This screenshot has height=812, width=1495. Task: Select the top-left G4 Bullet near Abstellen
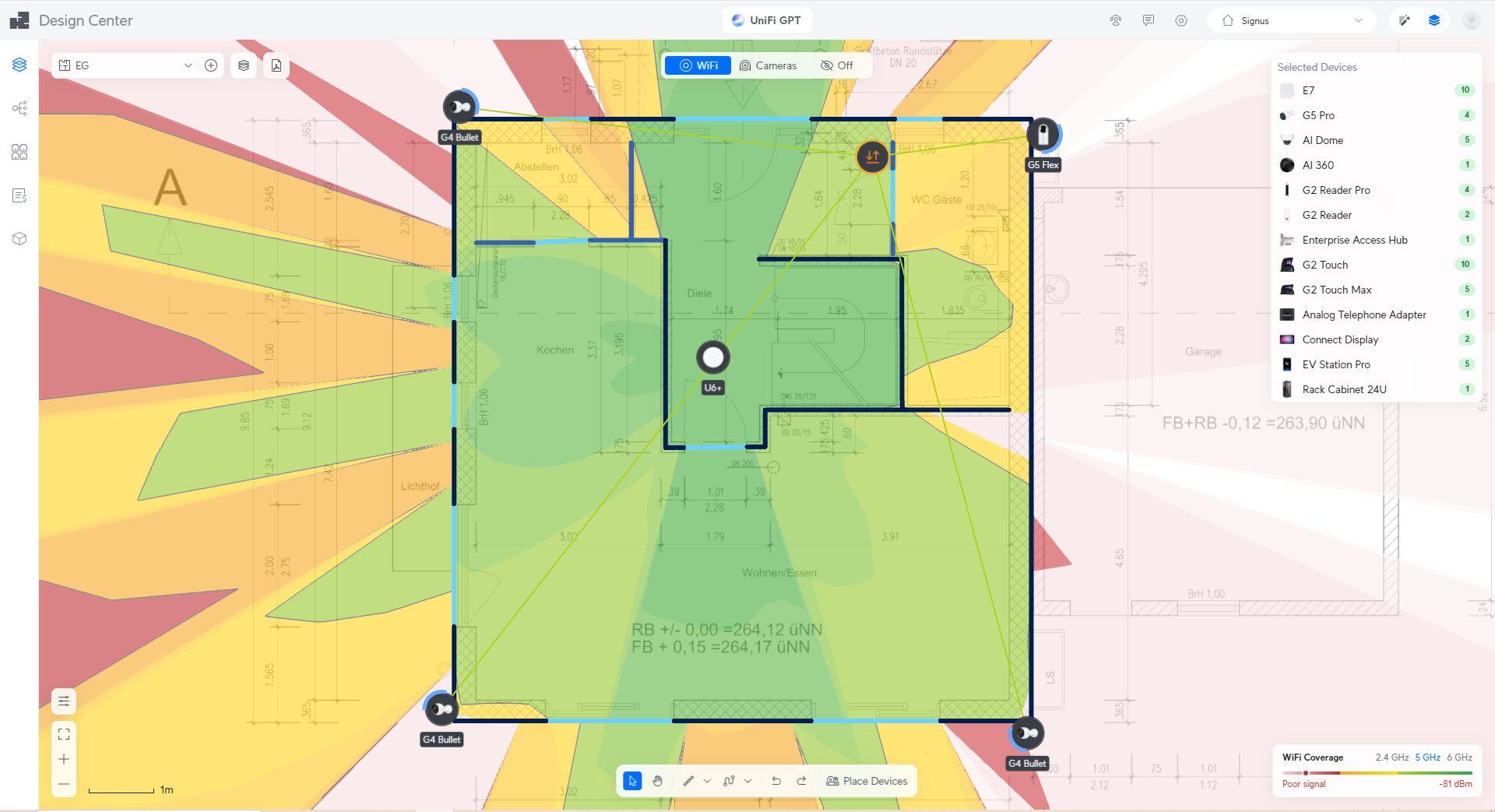(459, 107)
